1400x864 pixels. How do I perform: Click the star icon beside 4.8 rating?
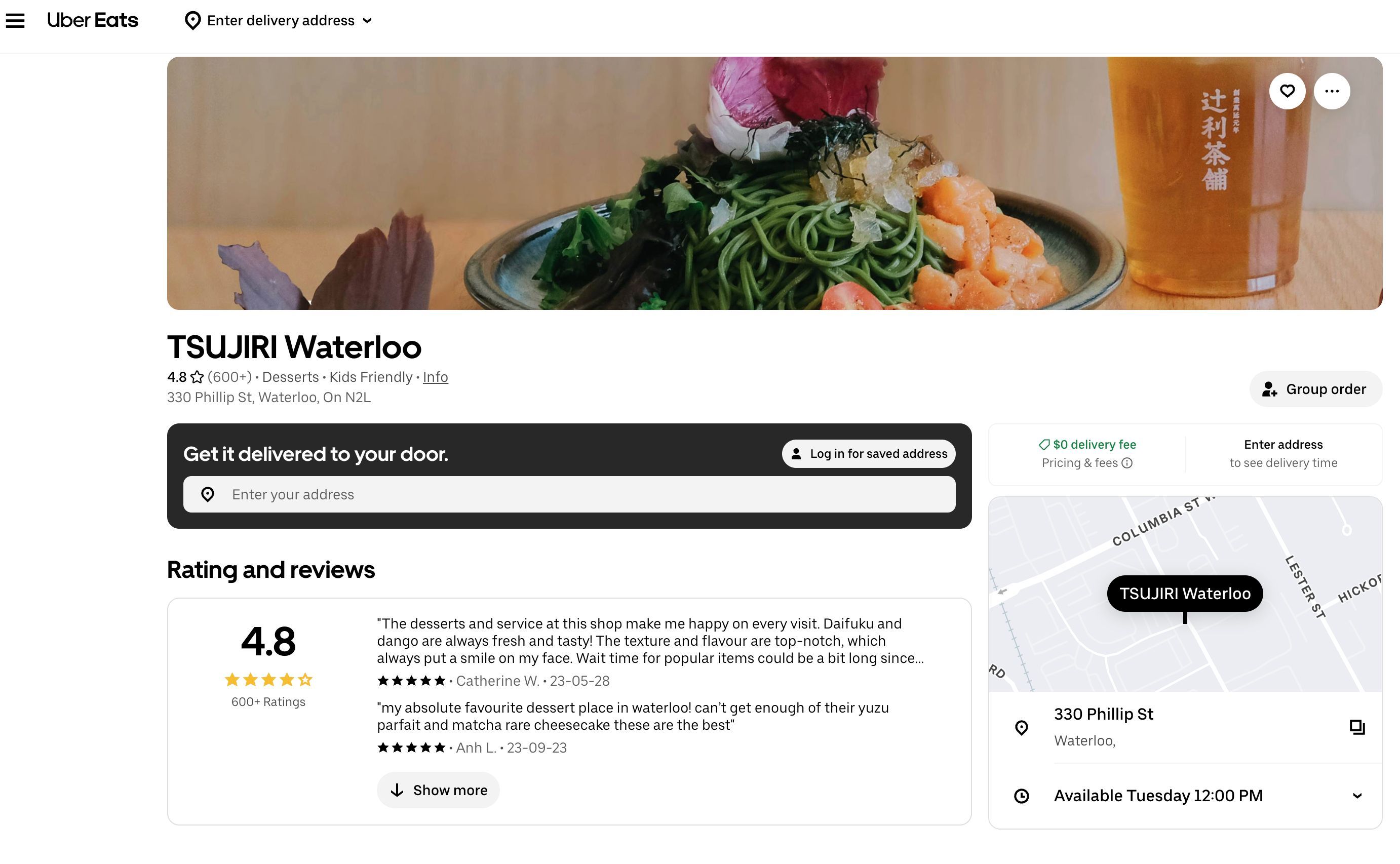pos(197,377)
